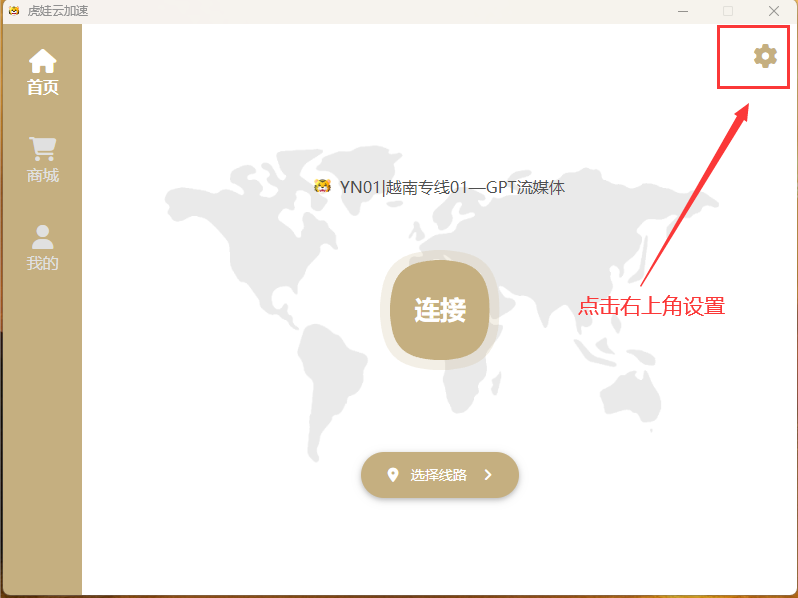Open the 选择线路 route selector

pyautogui.click(x=439, y=475)
